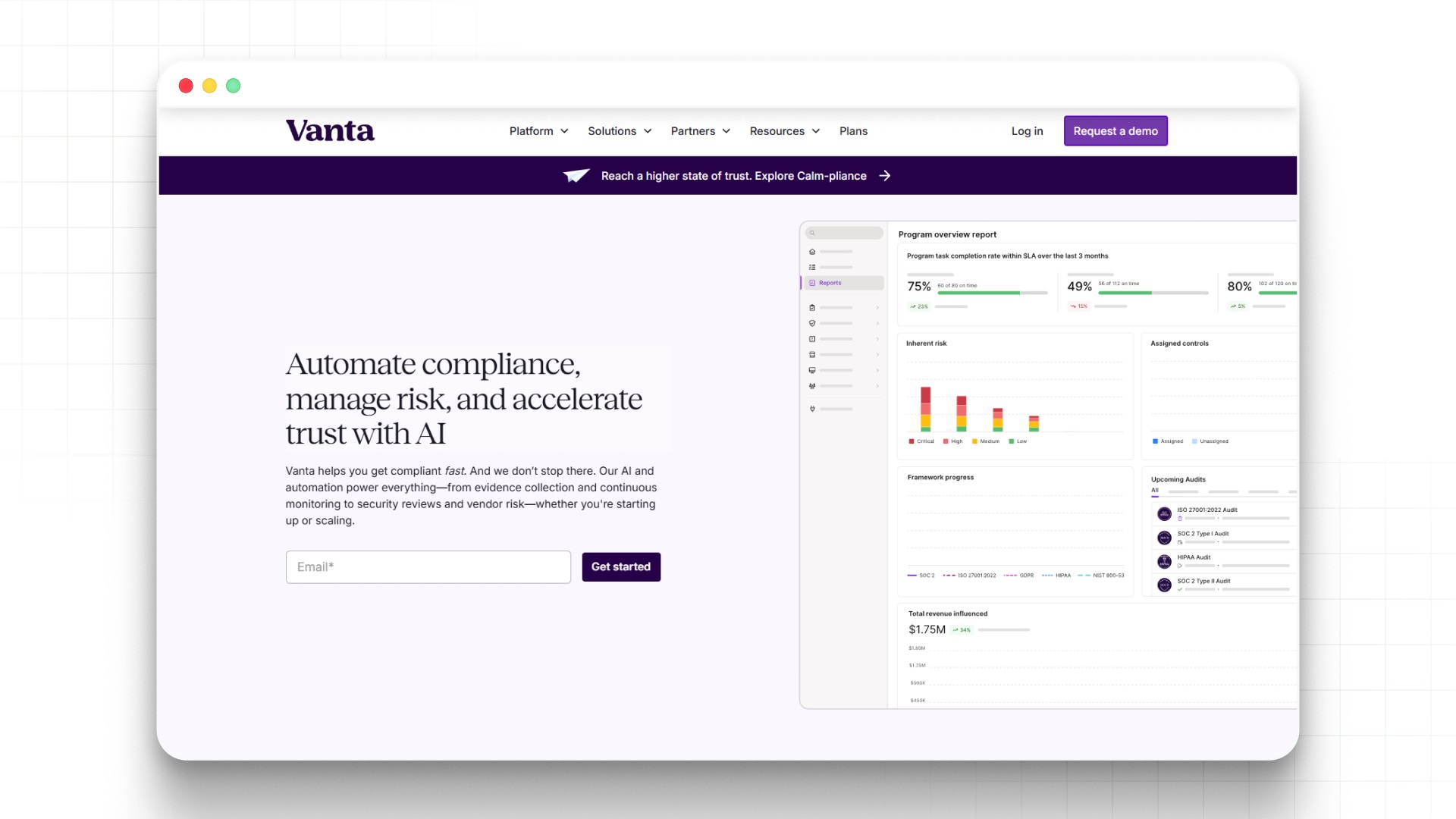
Task: Expand the Resources menu chevron
Action: (816, 131)
